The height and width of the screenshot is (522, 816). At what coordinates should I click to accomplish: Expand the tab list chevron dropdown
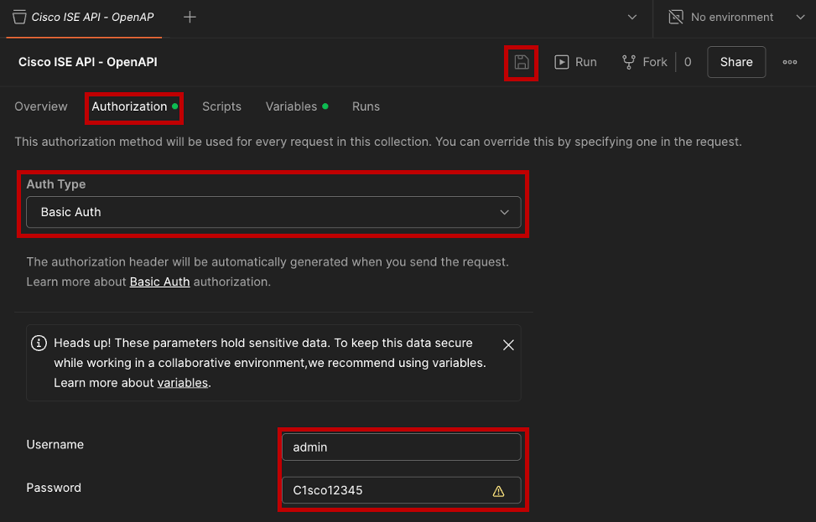coord(632,17)
